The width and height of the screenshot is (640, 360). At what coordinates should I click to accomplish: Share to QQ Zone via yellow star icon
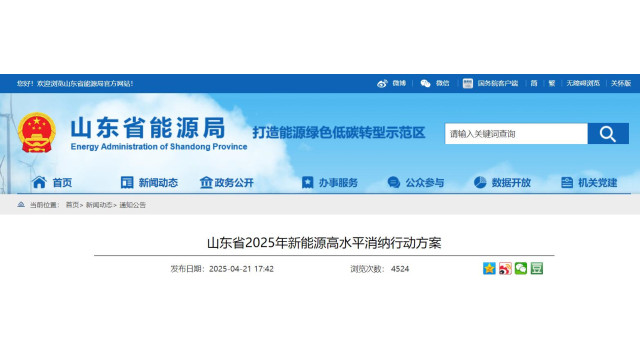[489, 268]
